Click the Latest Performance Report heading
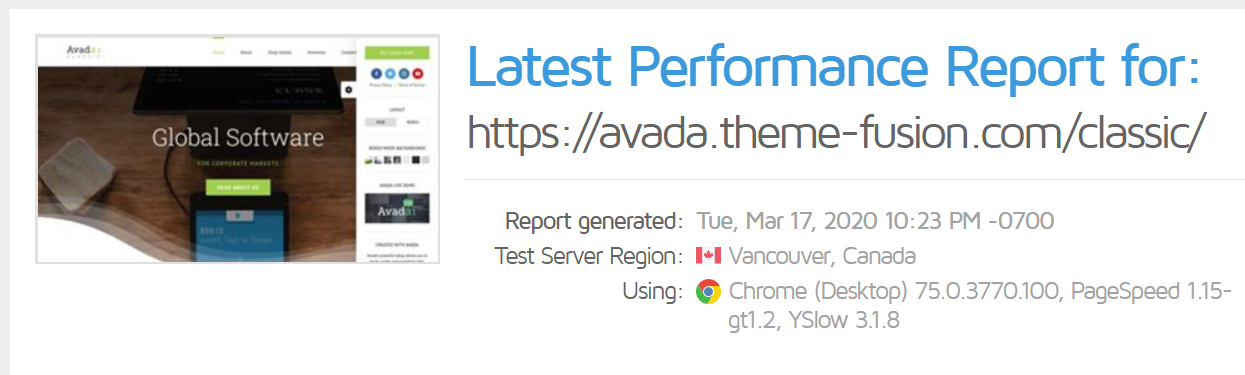Screen dimensions: 1245x375 [x=833, y=64]
